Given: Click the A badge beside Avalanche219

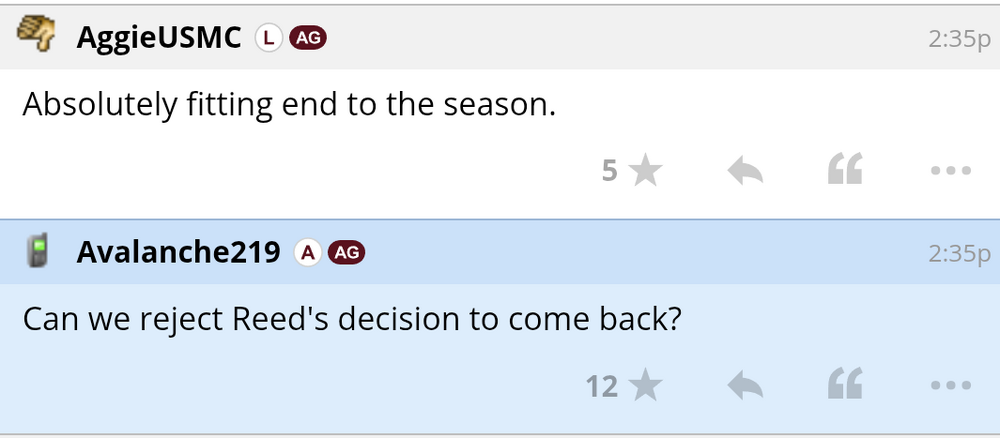Looking at the screenshot, I should click(x=307, y=253).
